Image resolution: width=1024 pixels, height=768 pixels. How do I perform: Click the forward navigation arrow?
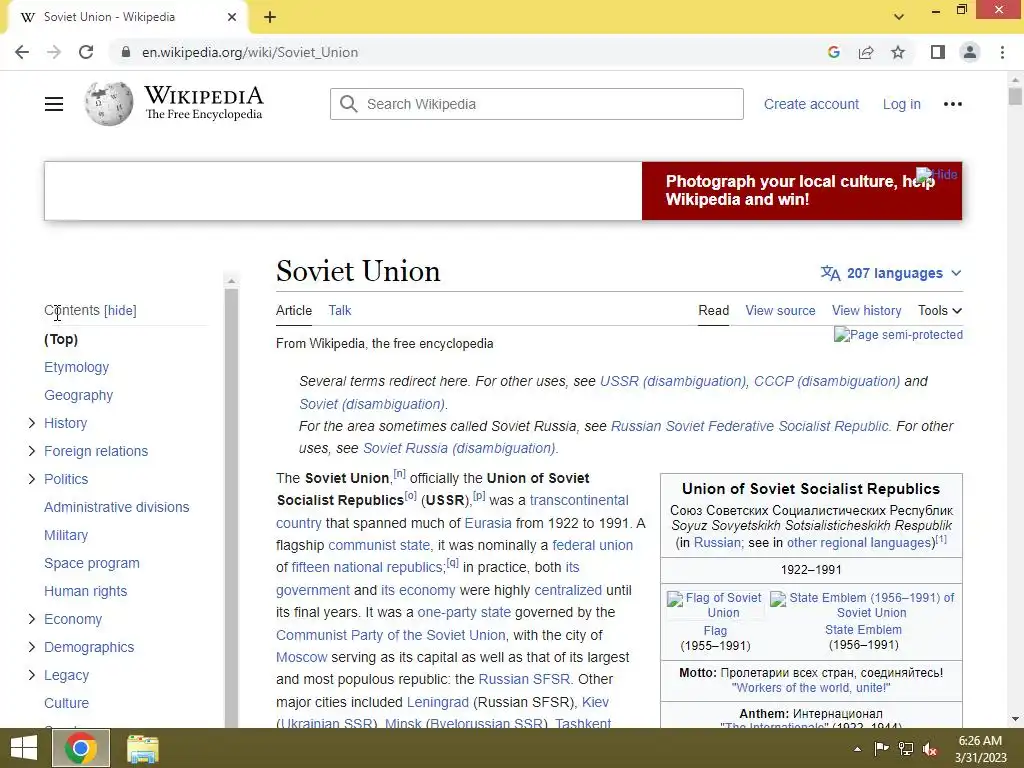coord(54,52)
